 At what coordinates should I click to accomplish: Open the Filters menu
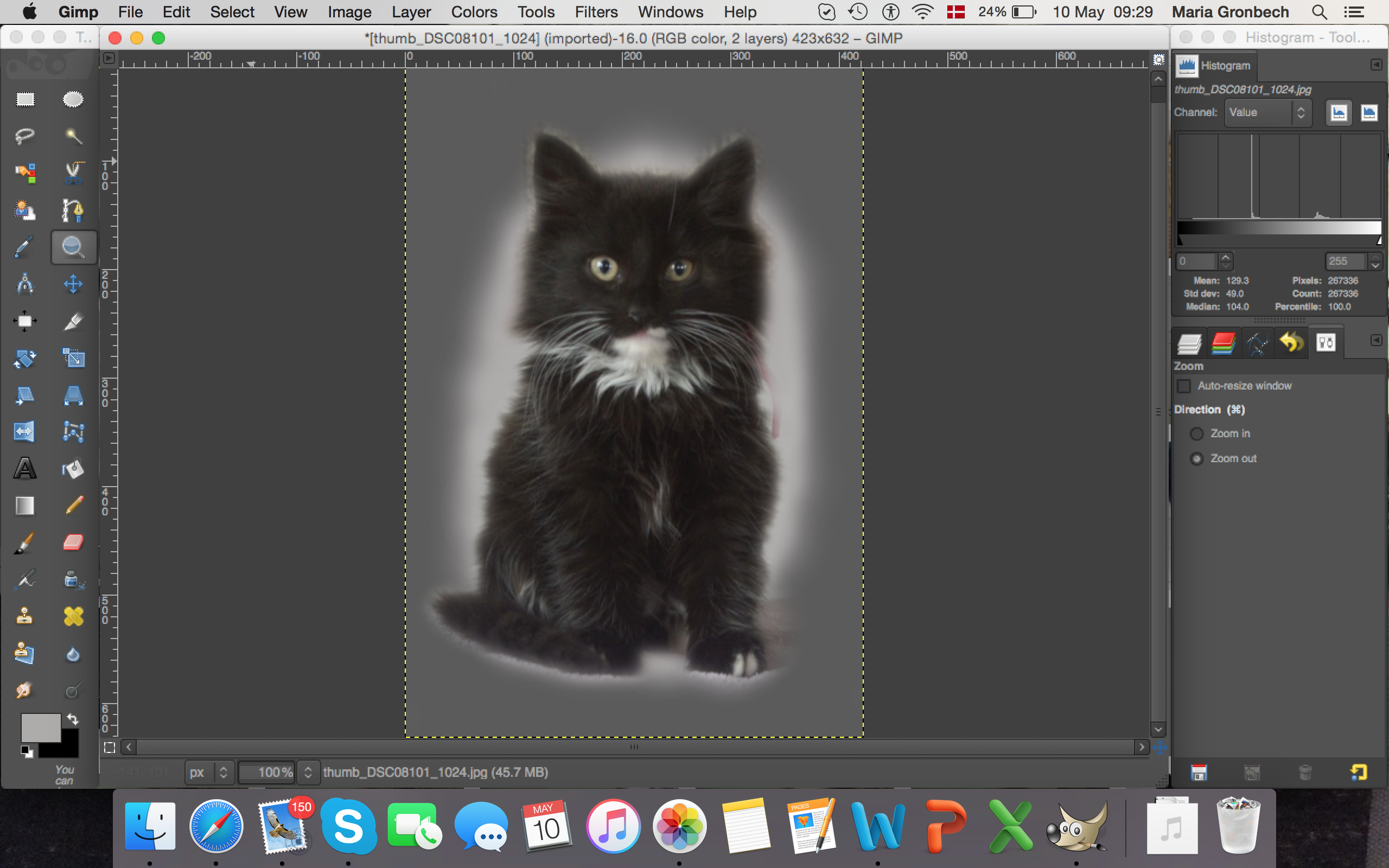tap(596, 12)
